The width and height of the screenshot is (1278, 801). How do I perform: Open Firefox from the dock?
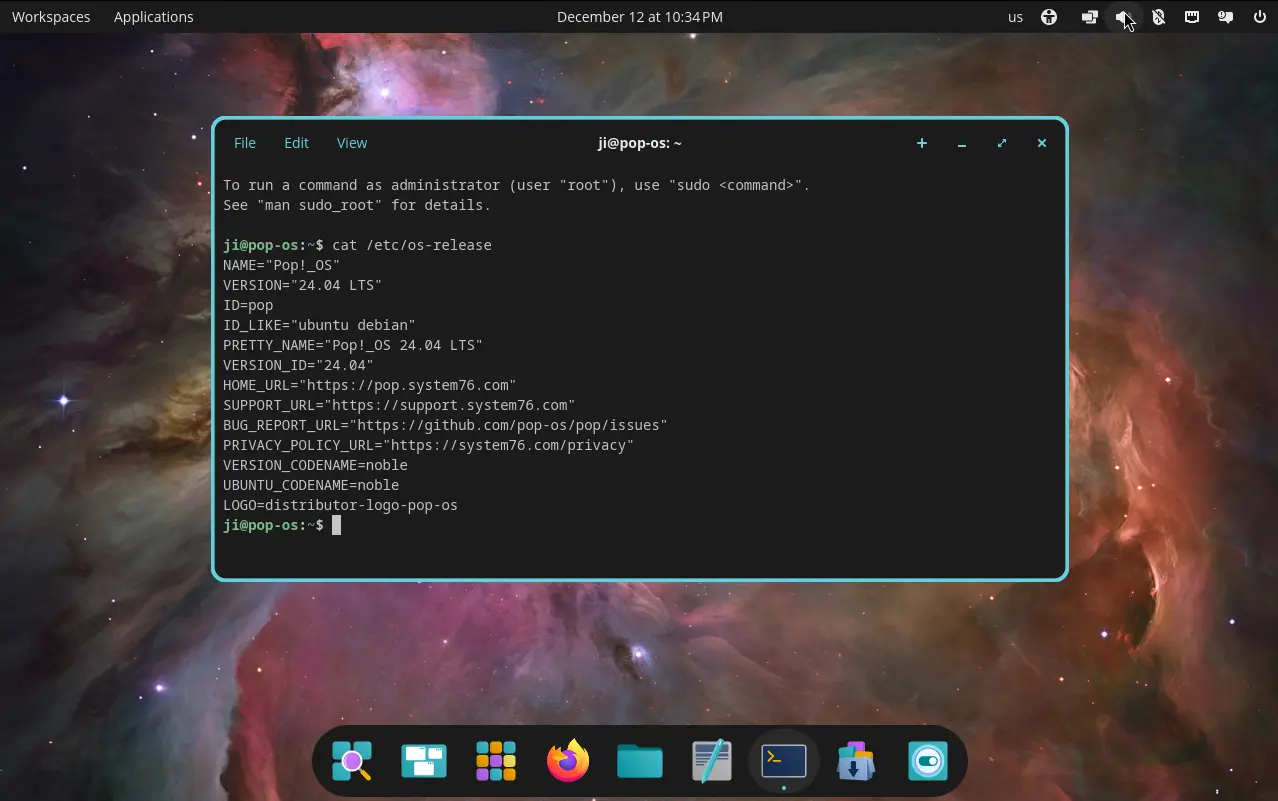click(x=568, y=761)
